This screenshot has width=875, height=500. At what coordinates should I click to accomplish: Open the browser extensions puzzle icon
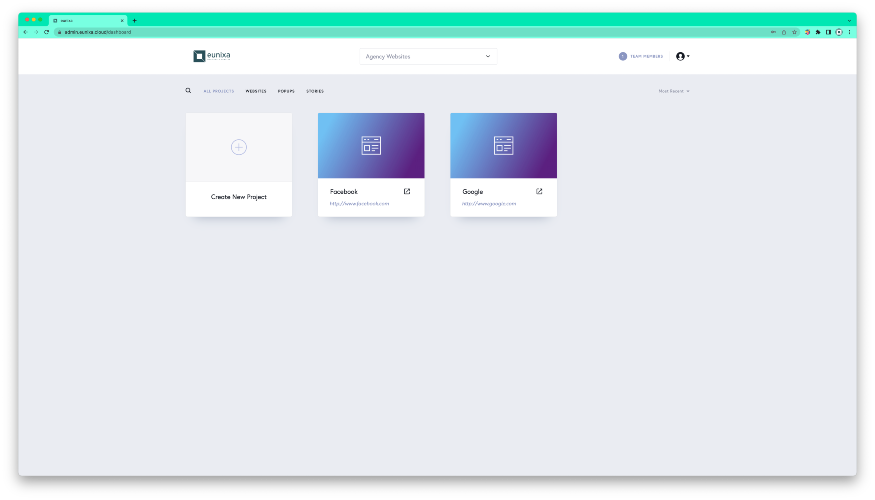click(818, 32)
